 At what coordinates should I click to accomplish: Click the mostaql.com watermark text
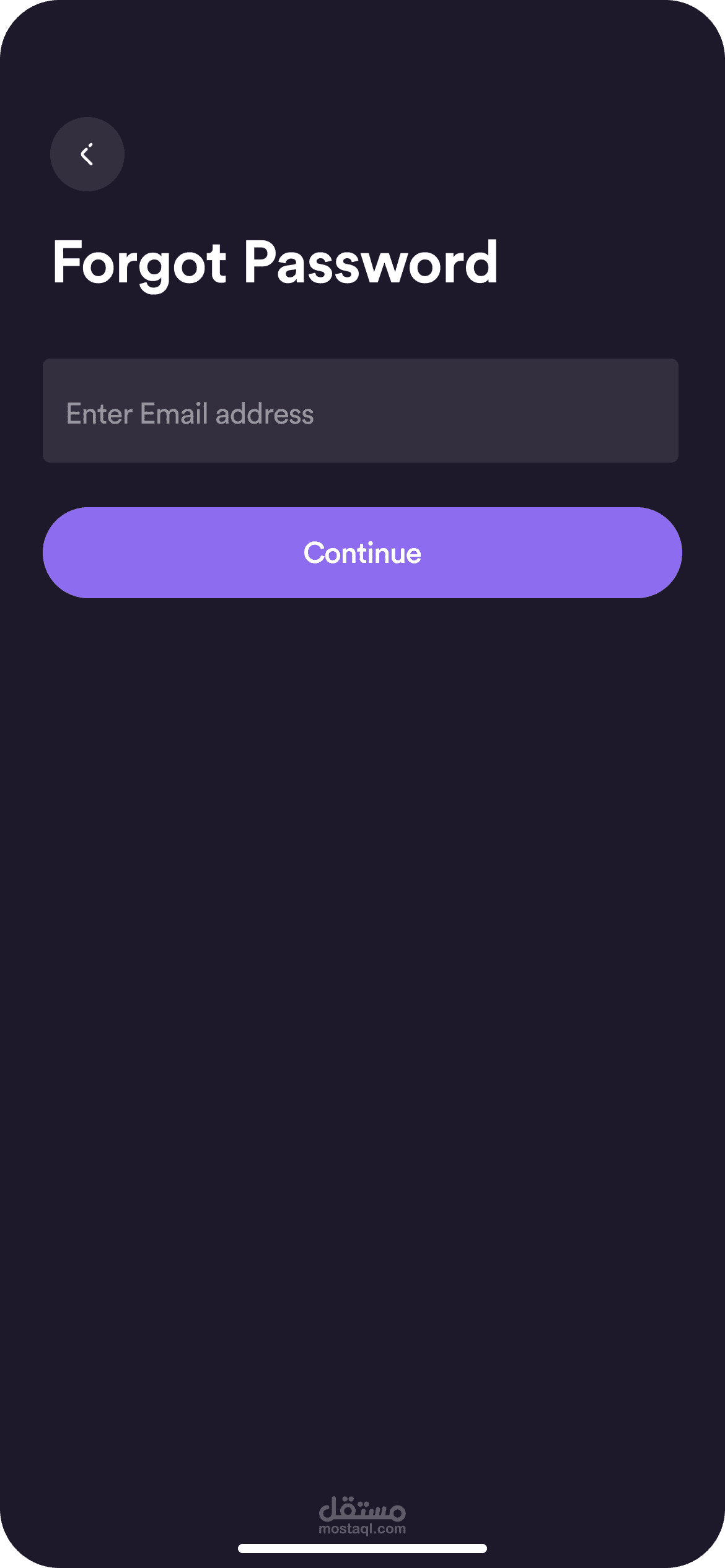click(362, 1529)
